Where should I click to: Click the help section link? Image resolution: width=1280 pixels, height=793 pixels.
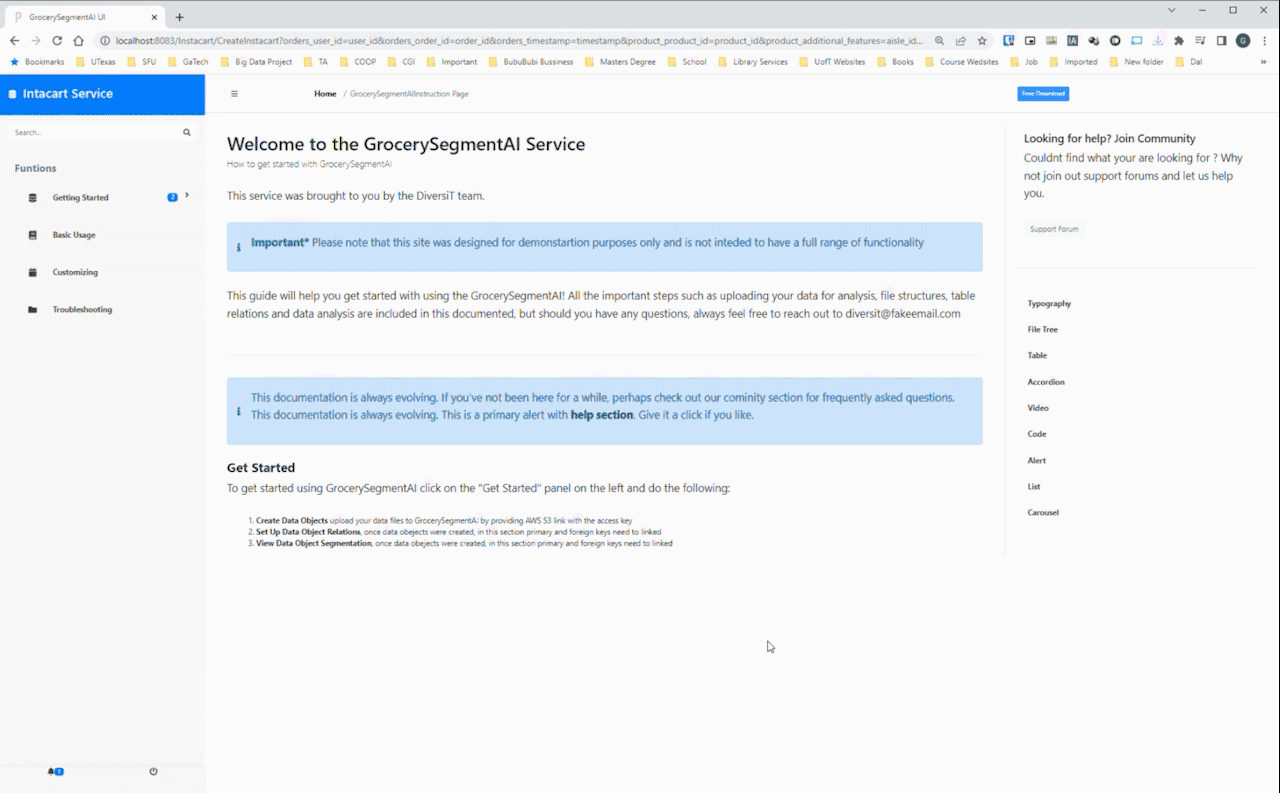pos(602,415)
